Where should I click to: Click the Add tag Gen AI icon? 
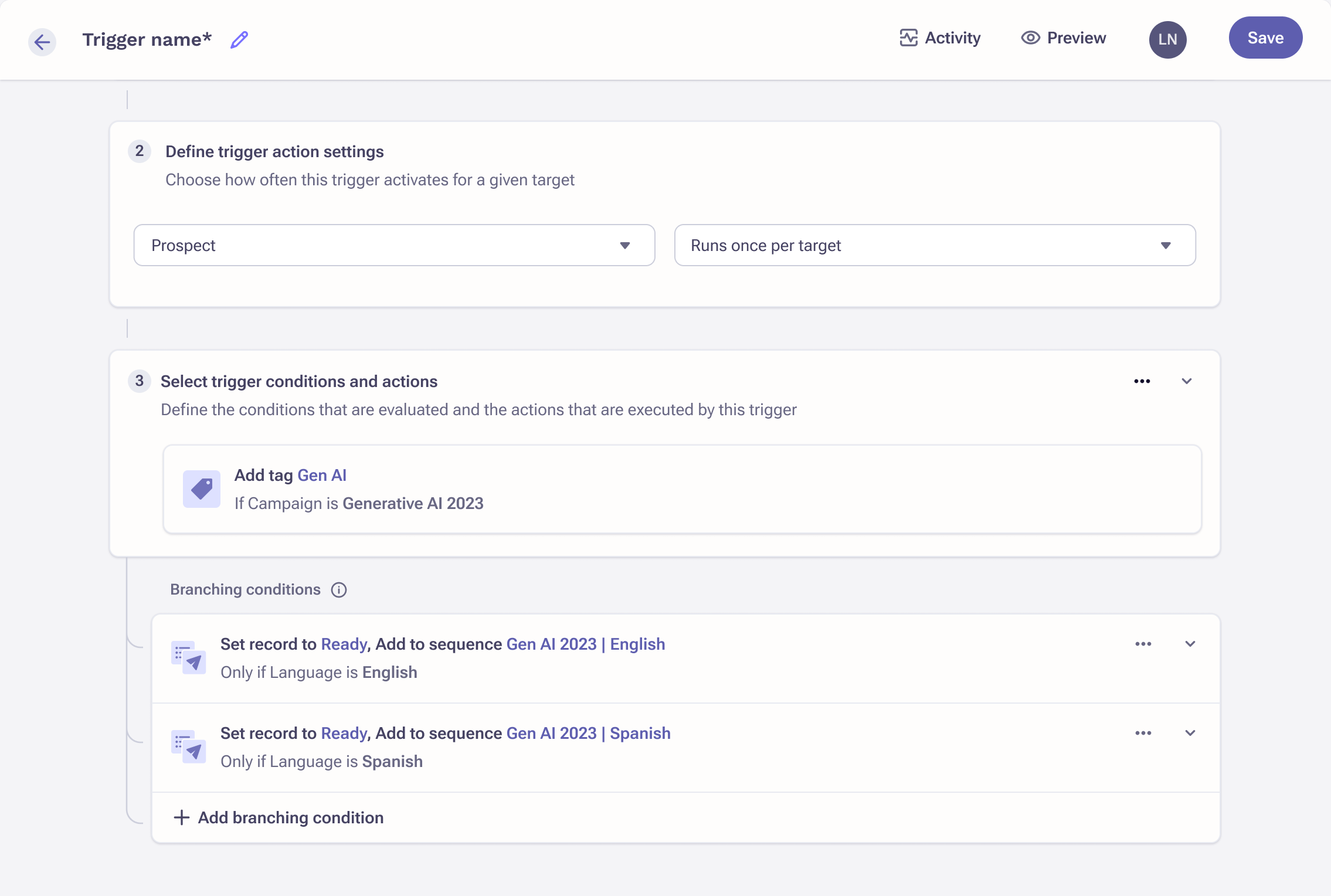[x=201, y=489]
